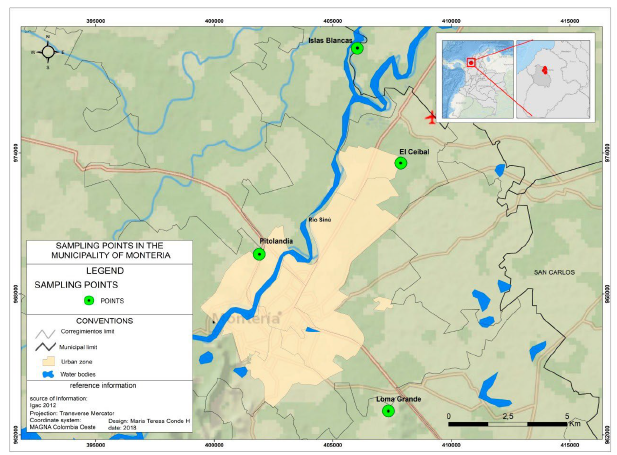Click the SAN CARLOS municipality label
Viewport: 617px width, 455px height.
click(554, 272)
